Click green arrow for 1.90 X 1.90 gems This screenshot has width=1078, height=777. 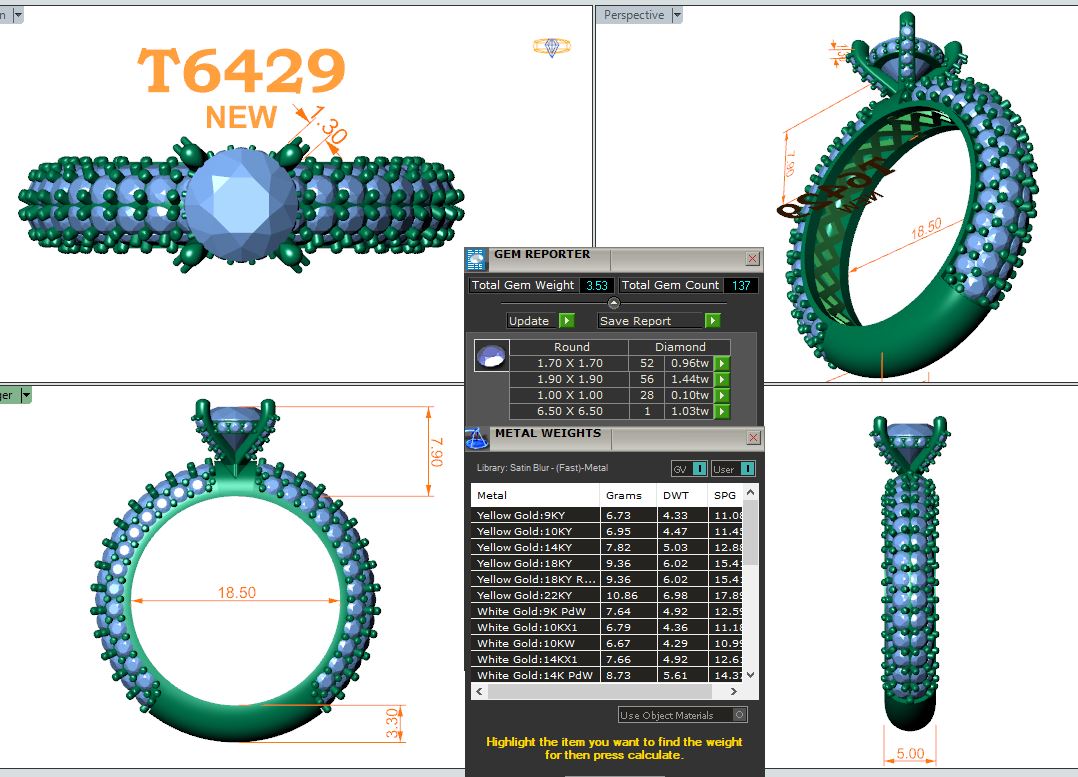pos(721,380)
